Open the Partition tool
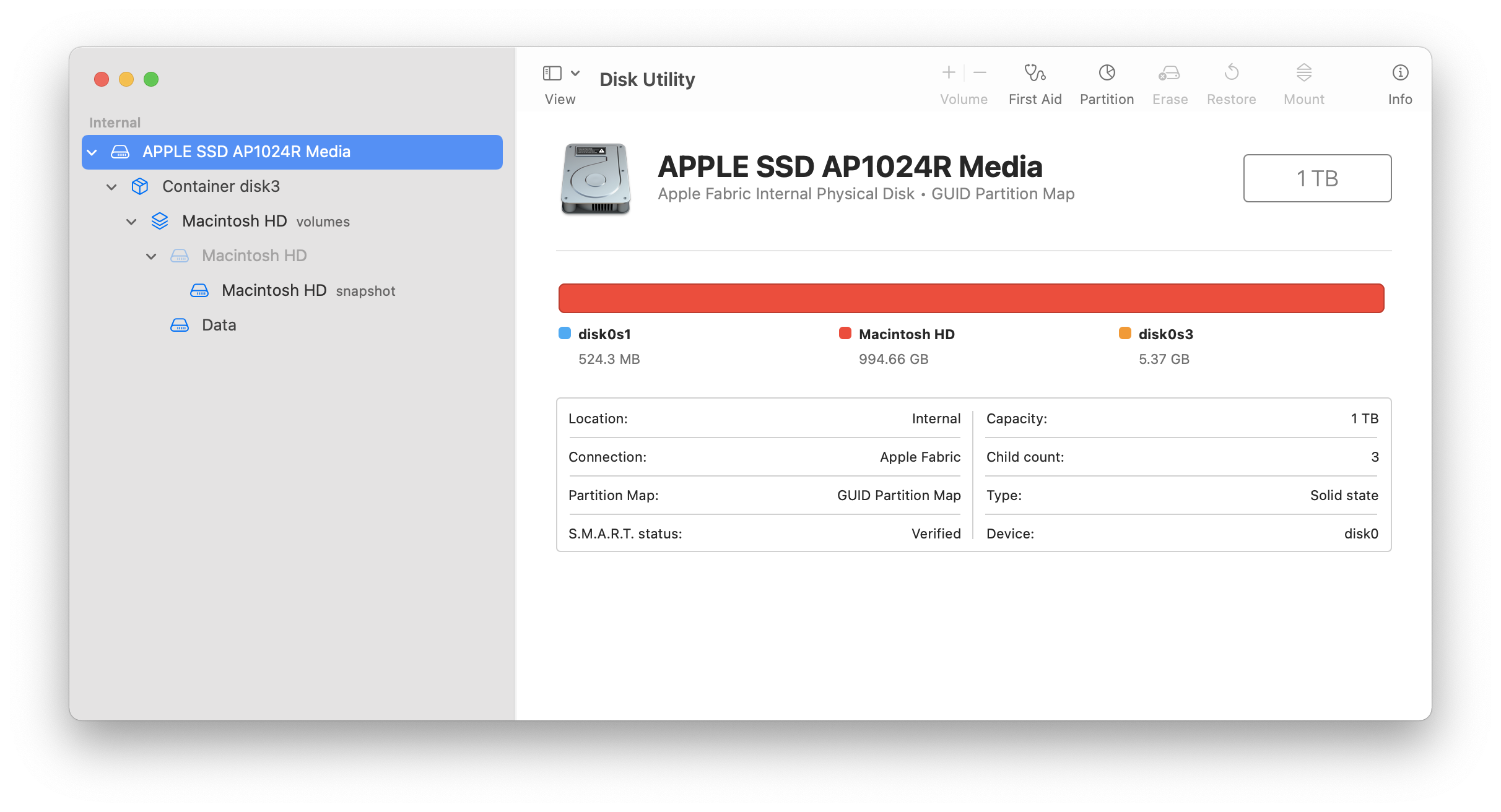 1107,74
